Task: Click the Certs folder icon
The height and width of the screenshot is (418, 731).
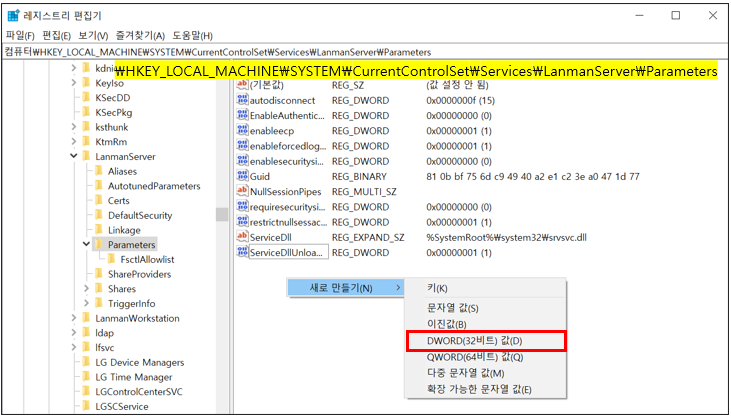Action: (99, 200)
